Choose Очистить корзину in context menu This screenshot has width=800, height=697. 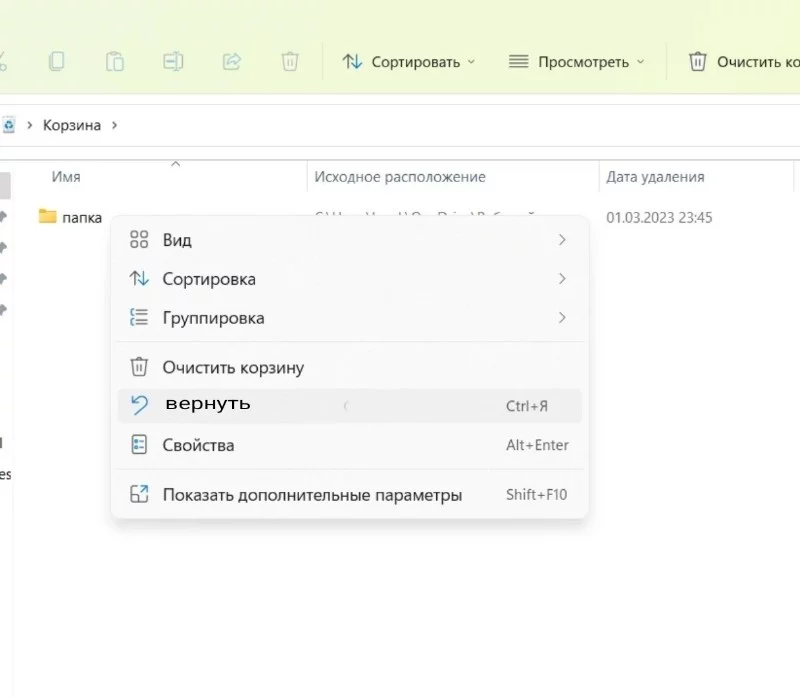click(x=349, y=367)
